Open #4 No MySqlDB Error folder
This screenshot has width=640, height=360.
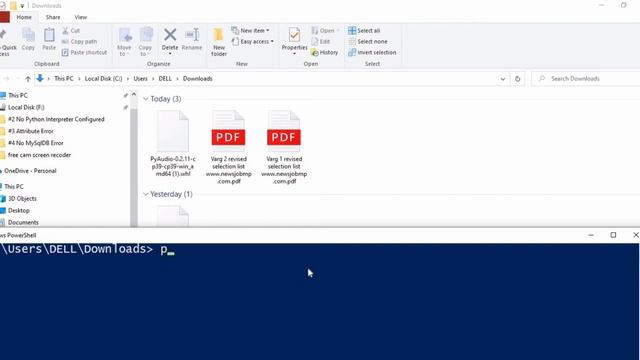point(36,143)
